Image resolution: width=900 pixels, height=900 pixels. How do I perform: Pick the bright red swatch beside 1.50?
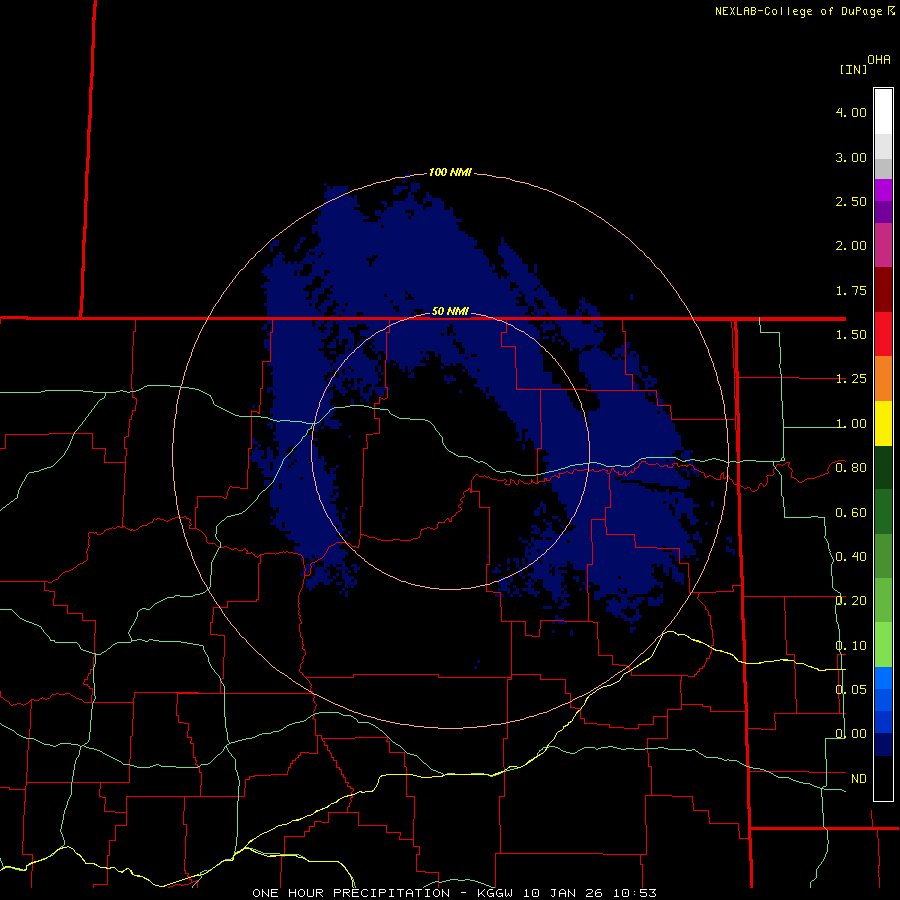883,334
